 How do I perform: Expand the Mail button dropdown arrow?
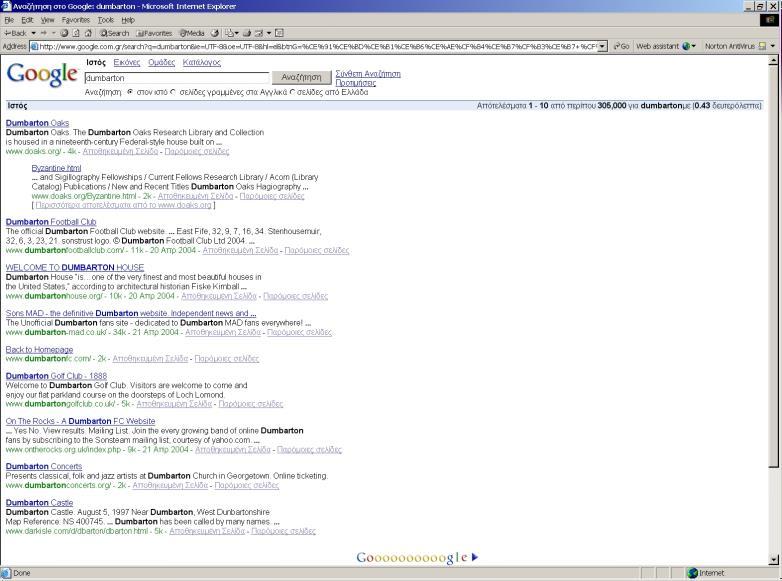click(236, 33)
